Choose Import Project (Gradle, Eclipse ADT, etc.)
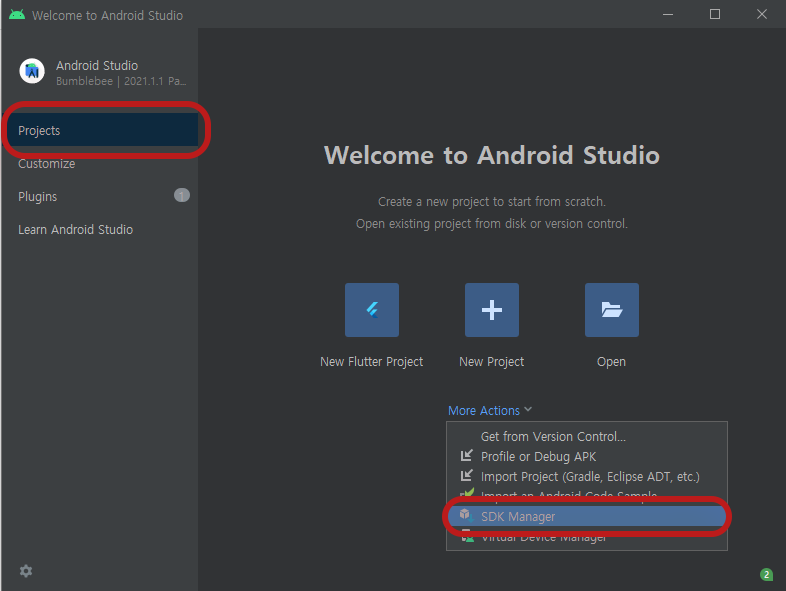This screenshot has height=591, width=786. coord(586,477)
